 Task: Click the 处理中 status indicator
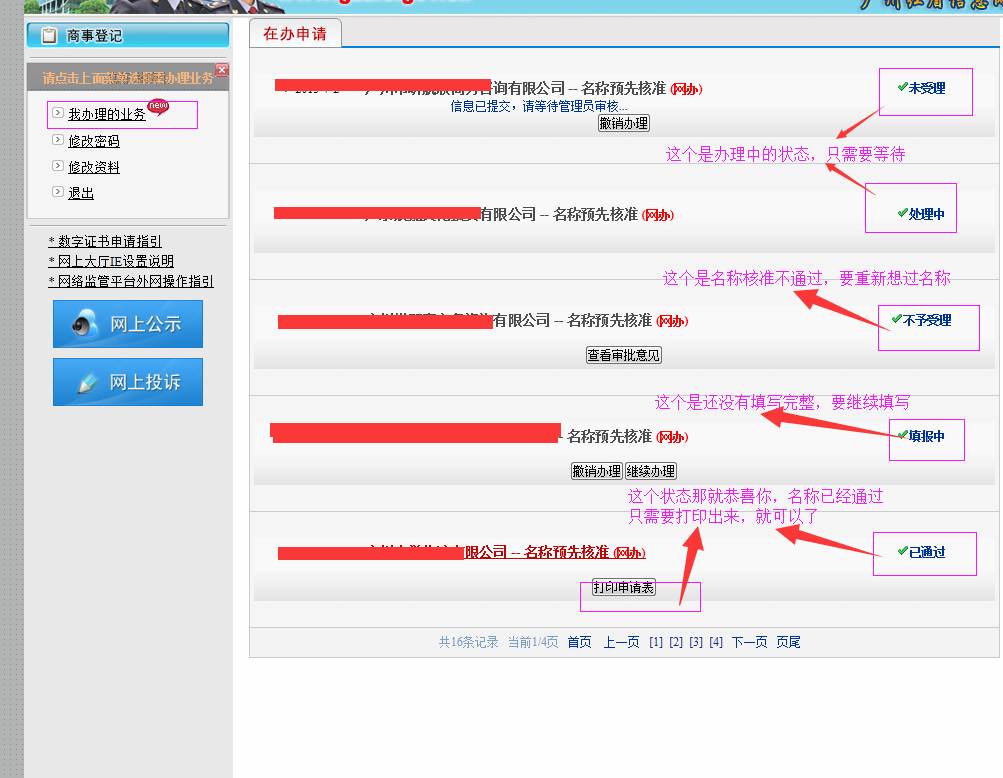pos(910,208)
